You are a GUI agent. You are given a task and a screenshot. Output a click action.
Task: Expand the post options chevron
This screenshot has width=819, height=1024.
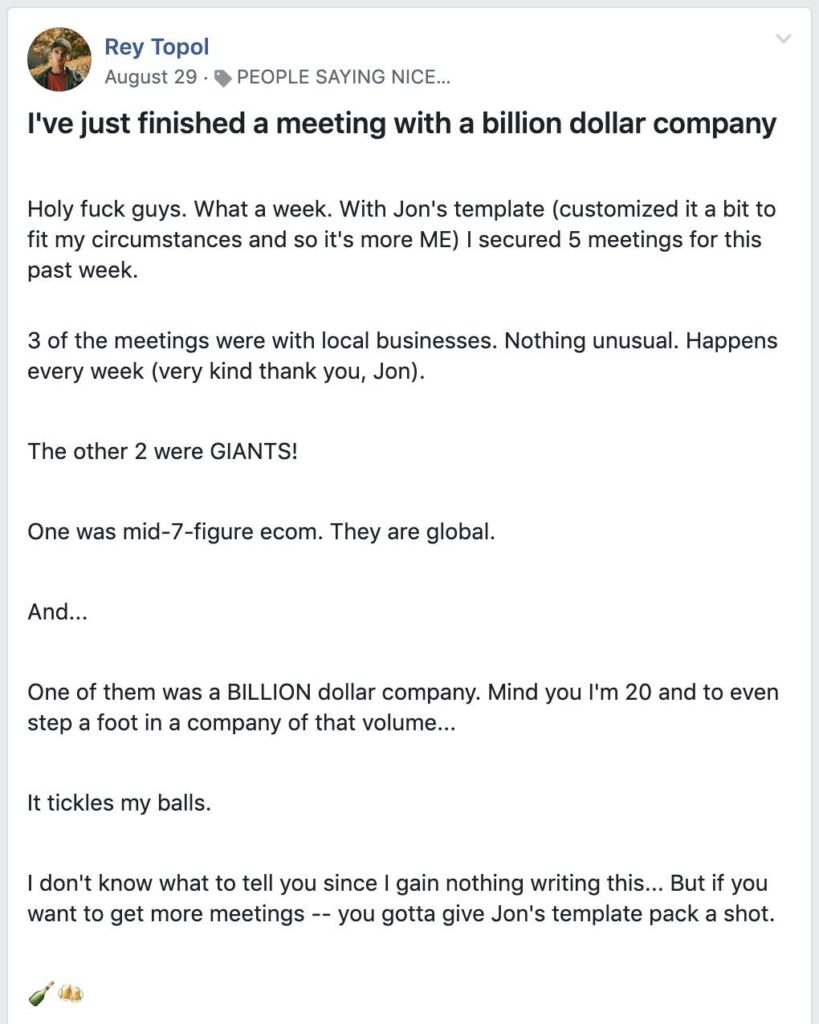click(x=783, y=39)
